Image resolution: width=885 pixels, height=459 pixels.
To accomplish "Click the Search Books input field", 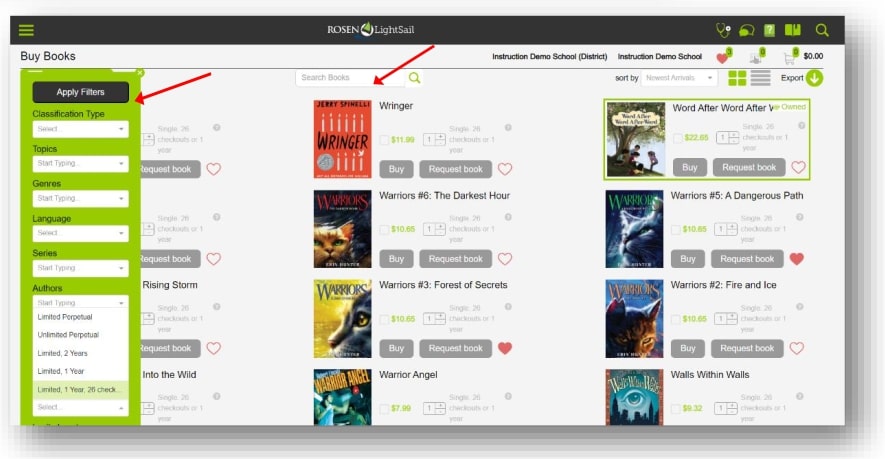I will point(350,77).
